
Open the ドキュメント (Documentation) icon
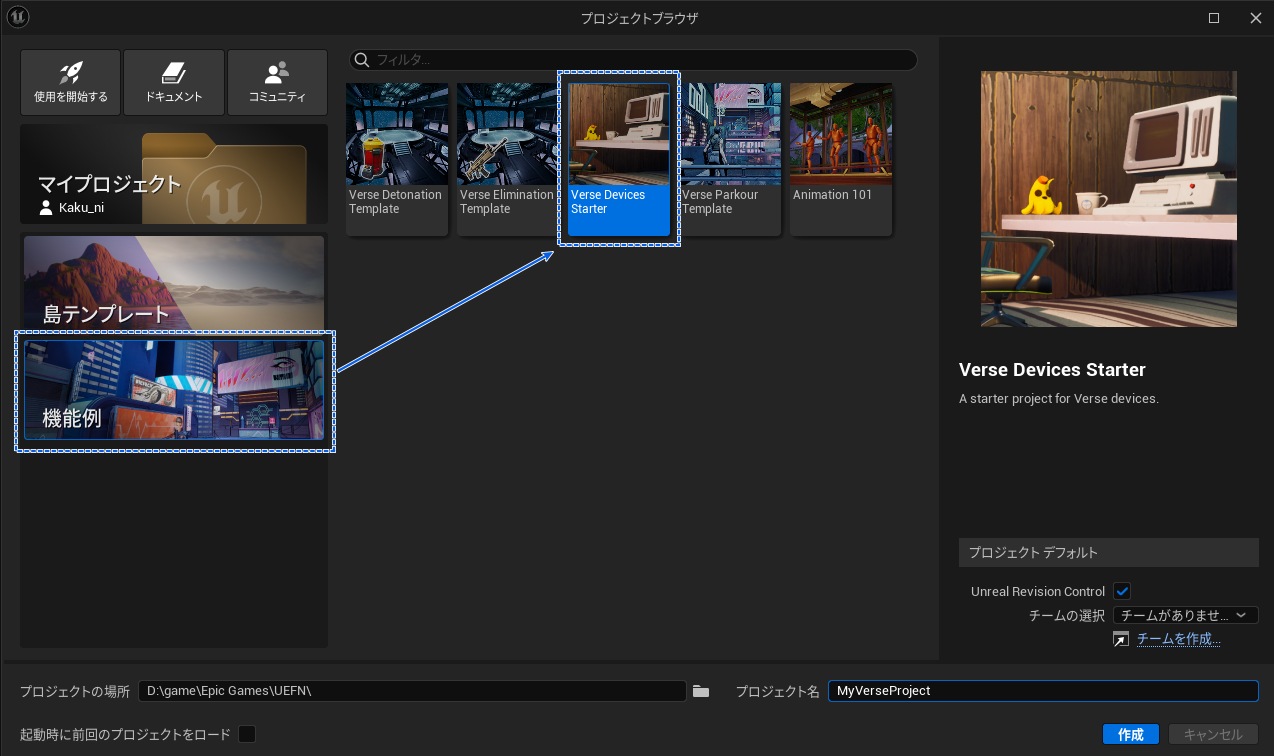coord(173,81)
